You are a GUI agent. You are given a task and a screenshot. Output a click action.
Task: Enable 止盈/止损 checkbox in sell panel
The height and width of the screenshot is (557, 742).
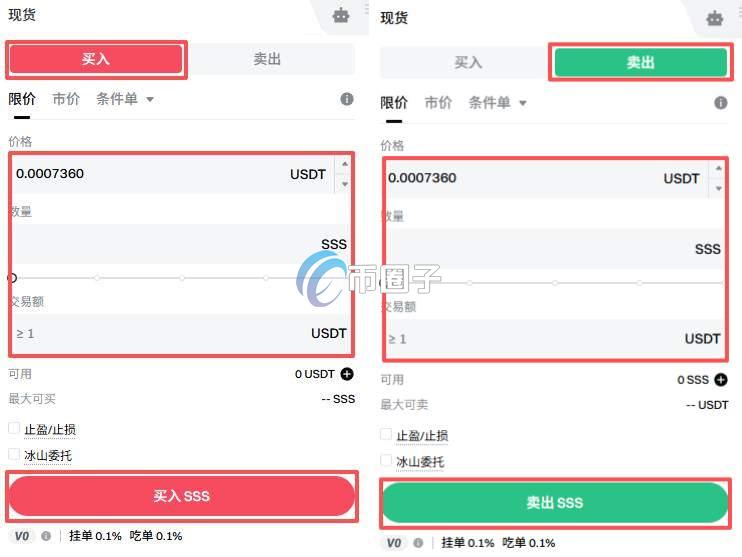click(387, 434)
